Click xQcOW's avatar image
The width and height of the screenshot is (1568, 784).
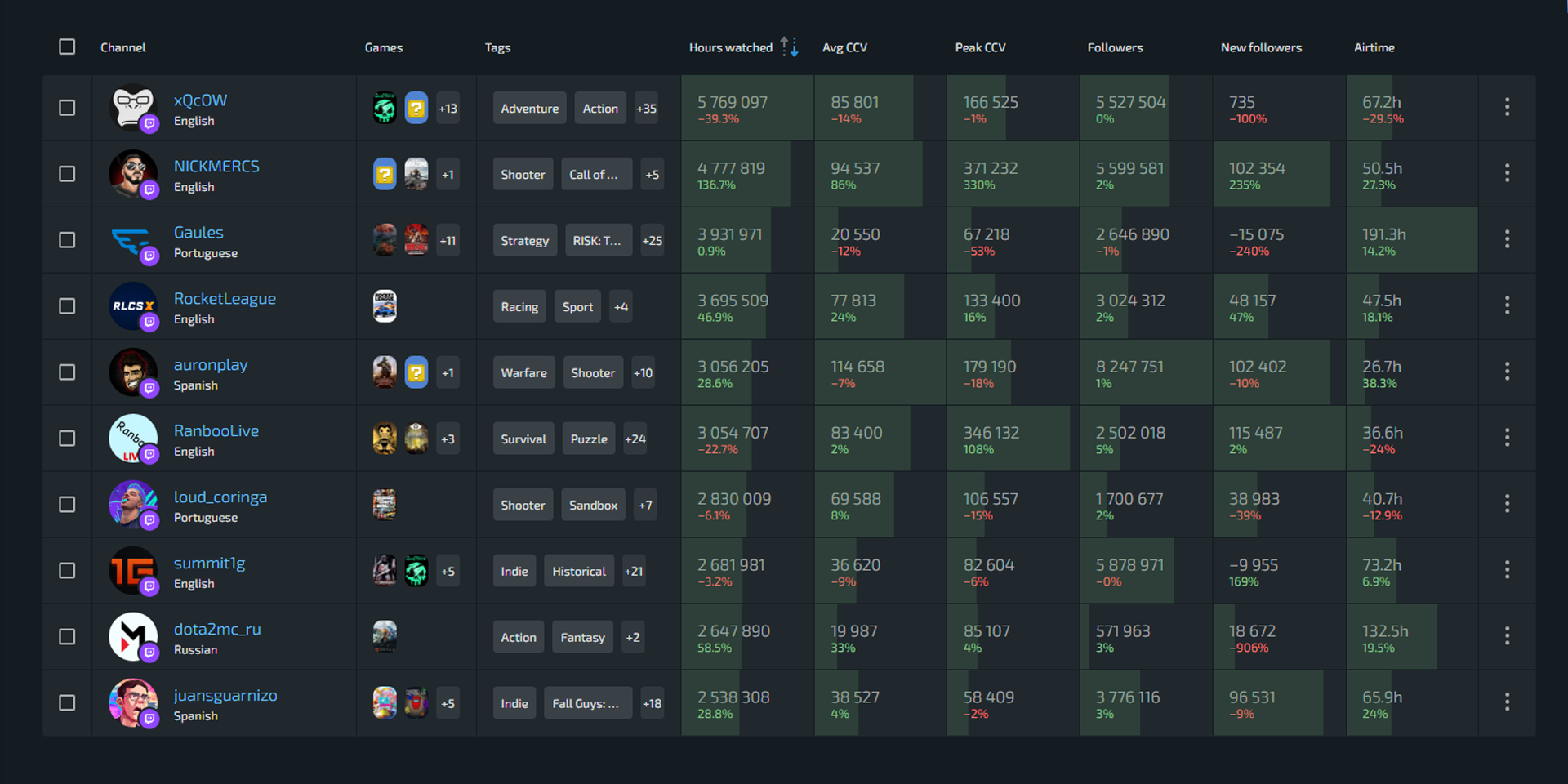pyautogui.click(x=133, y=108)
